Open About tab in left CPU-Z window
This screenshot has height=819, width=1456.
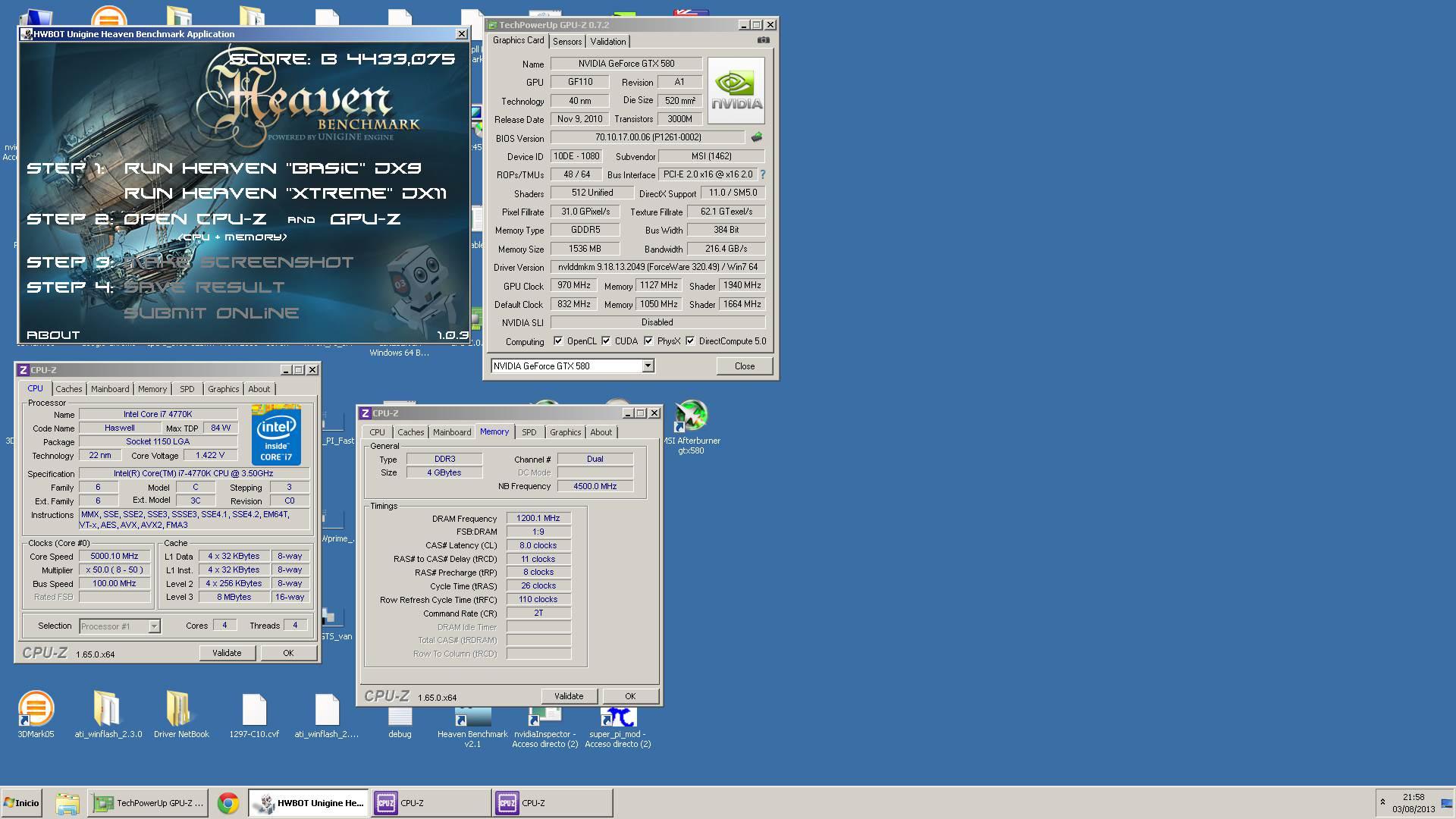259,389
